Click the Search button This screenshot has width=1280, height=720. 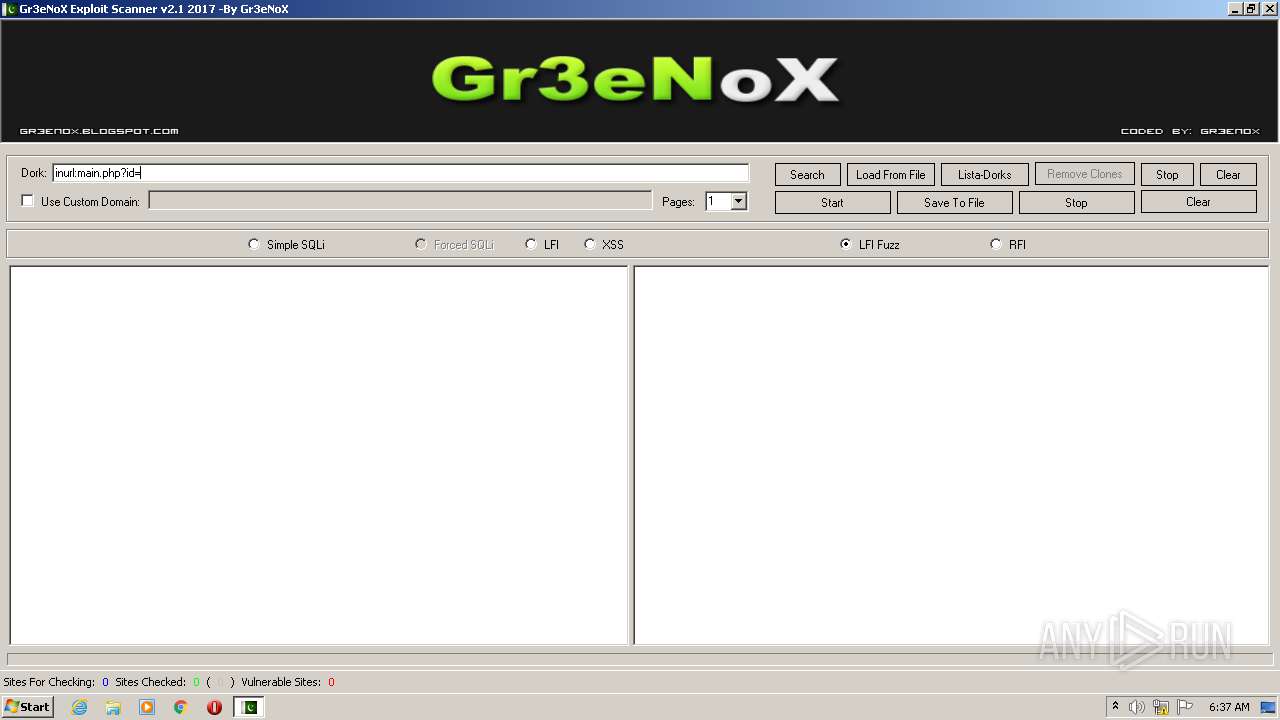pos(807,174)
